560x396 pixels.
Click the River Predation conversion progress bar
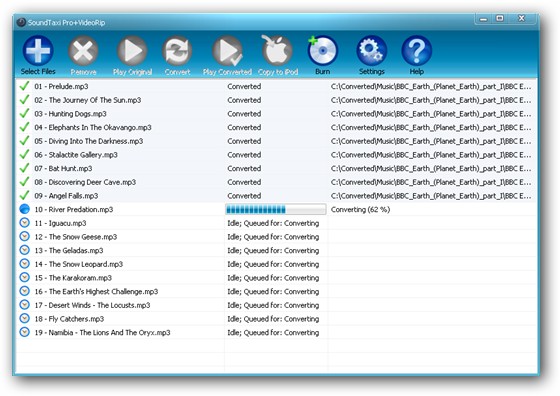[276, 209]
